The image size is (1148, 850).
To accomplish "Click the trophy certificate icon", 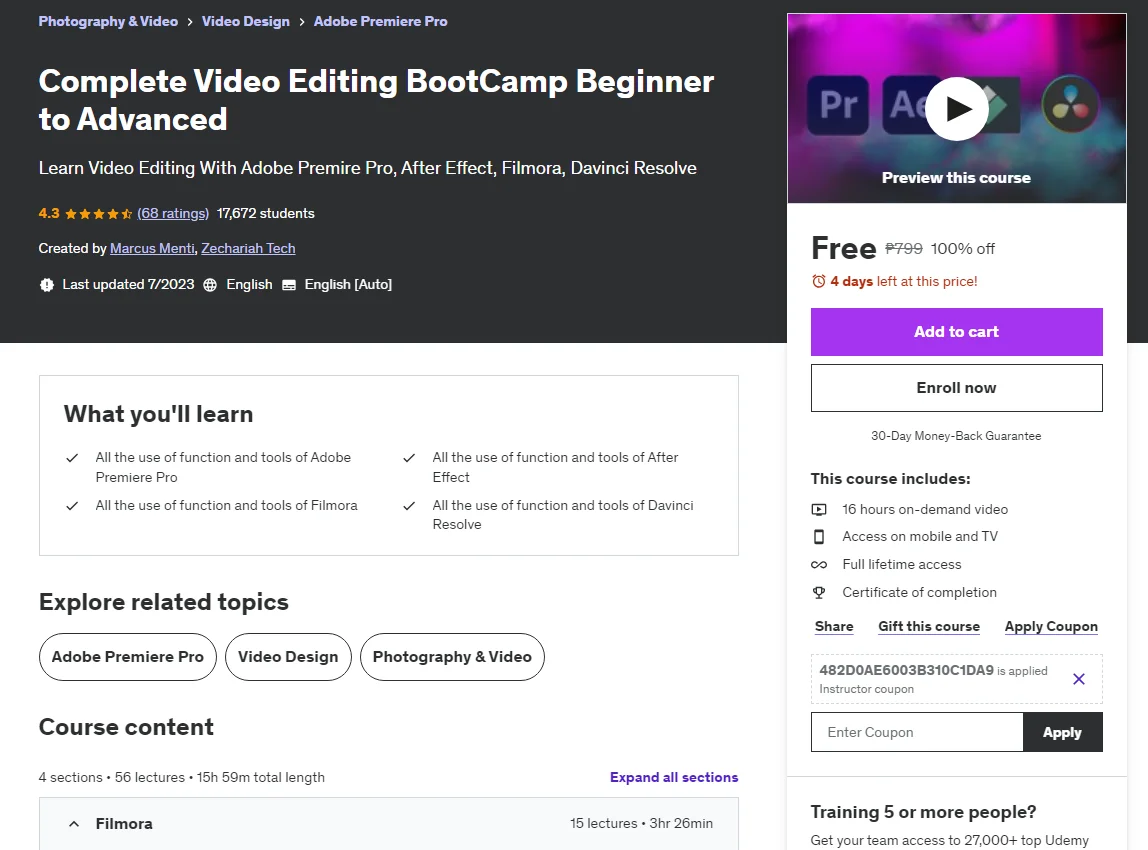I will (819, 592).
